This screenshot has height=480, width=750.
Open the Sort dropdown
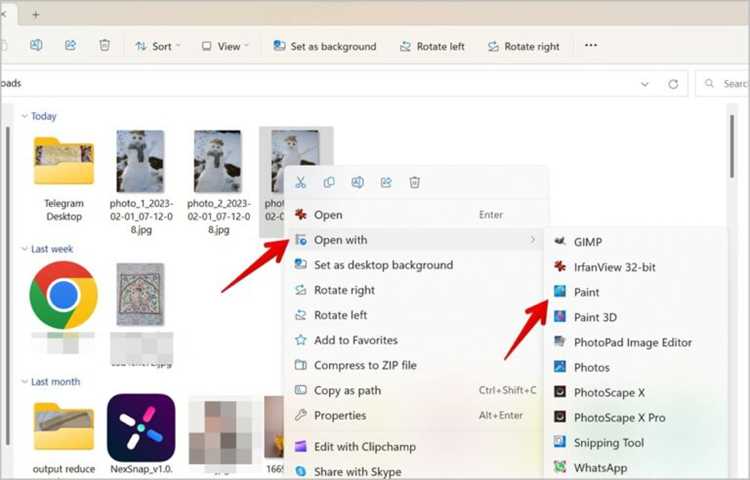pos(158,46)
